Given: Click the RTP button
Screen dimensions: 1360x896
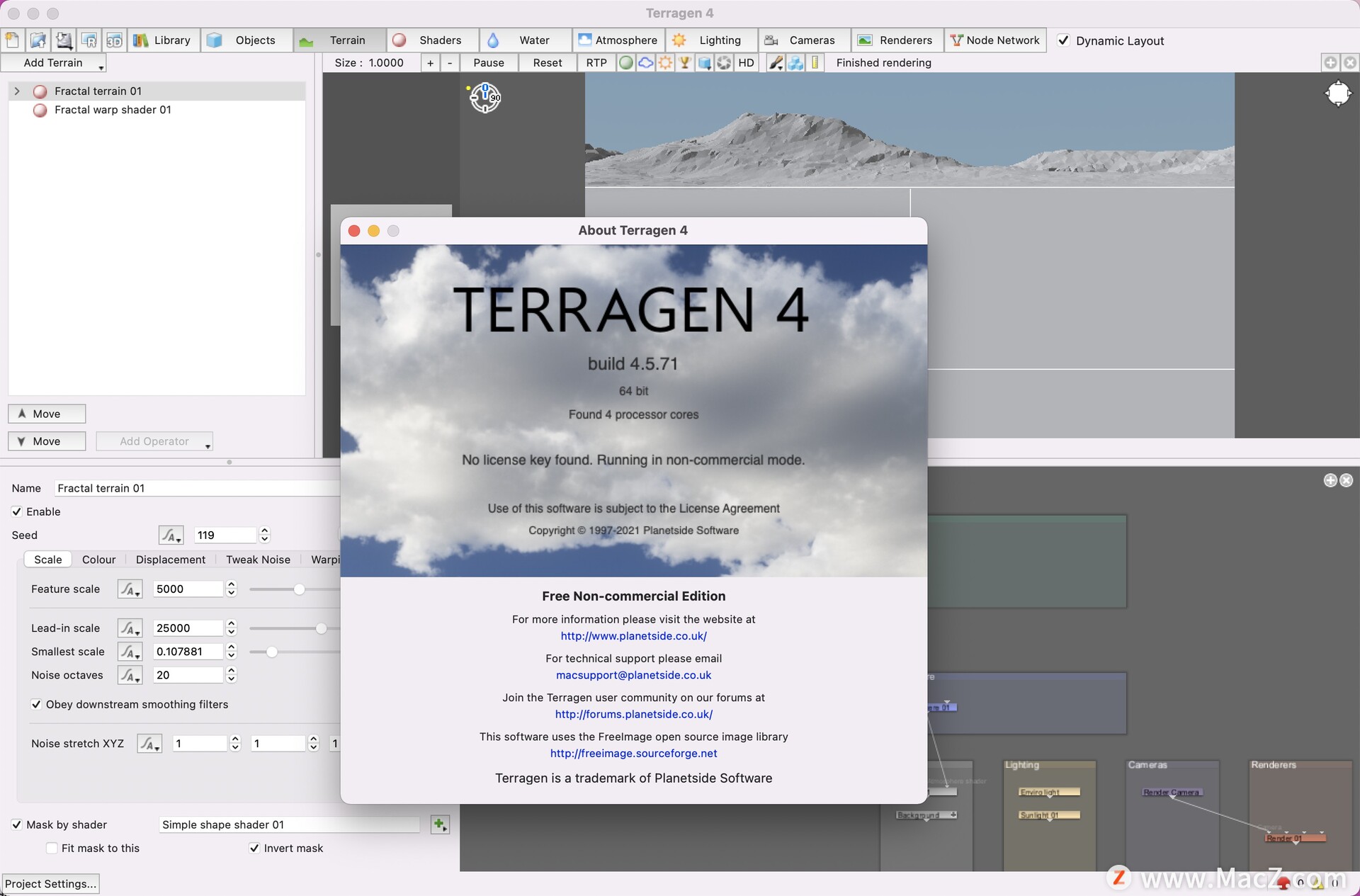Looking at the screenshot, I should tap(596, 63).
